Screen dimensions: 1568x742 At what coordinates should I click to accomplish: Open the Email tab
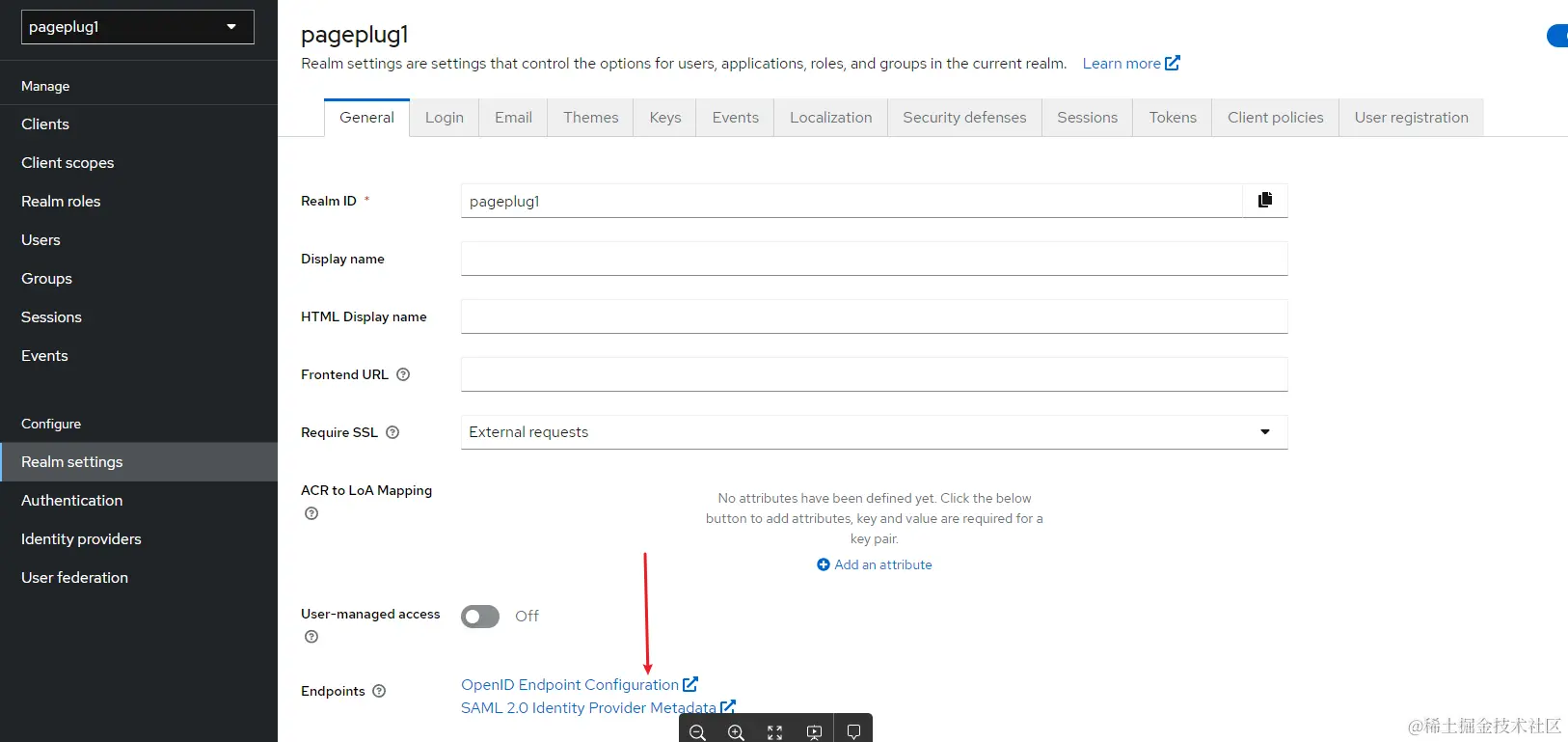513,118
